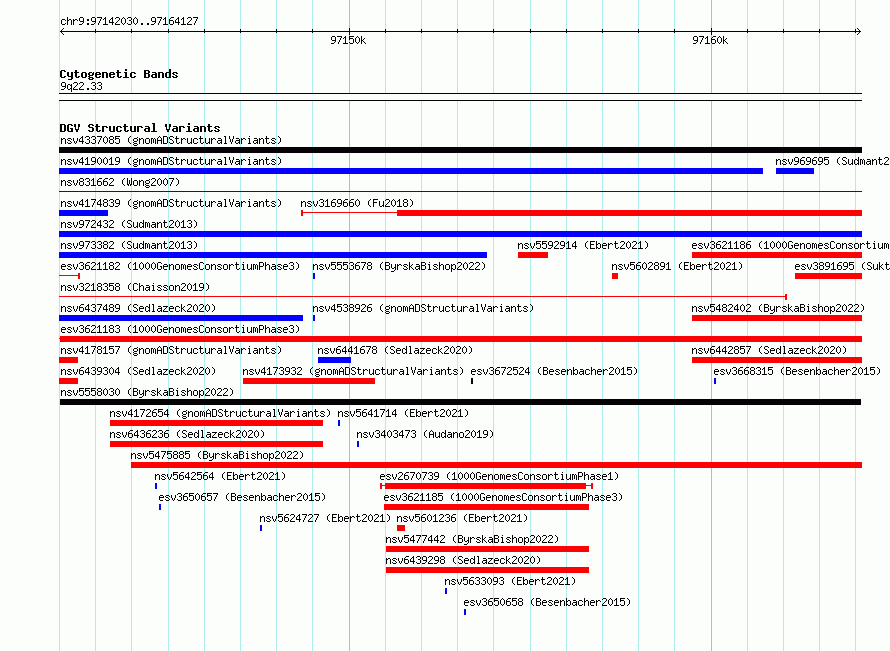This screenshot has width=890, height=651.
Task: Click the nsv6439304 (Sedlazeck2020) label
Action: 138,371
